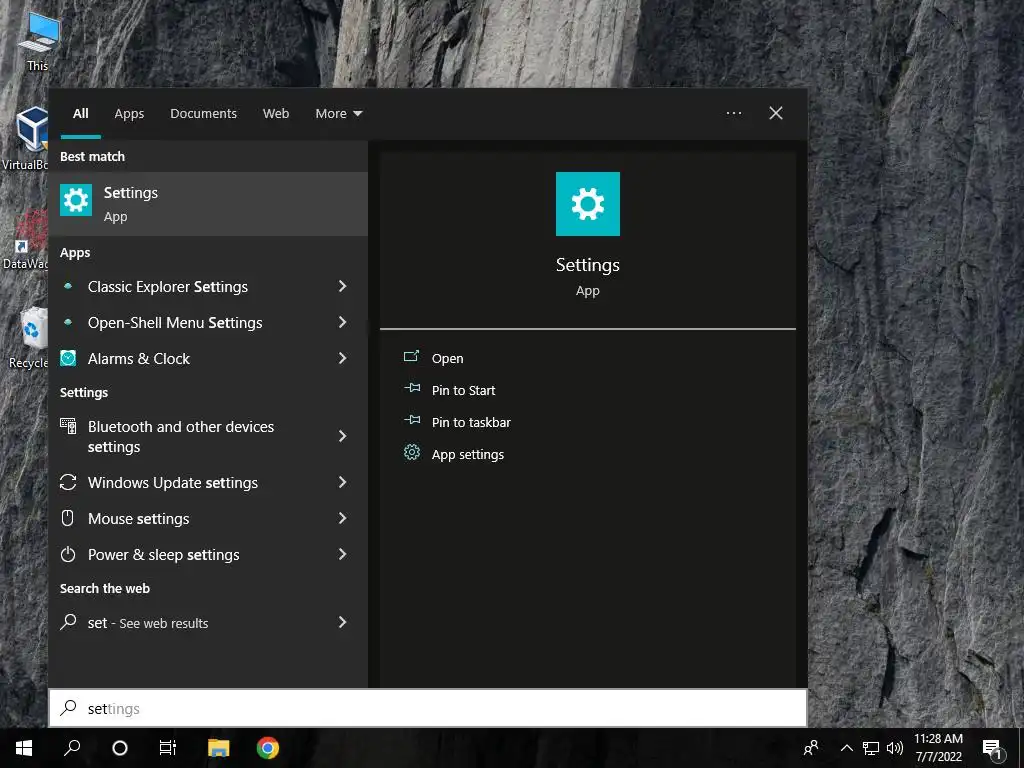Open the three-dot options menu

(x=733, y=113)
